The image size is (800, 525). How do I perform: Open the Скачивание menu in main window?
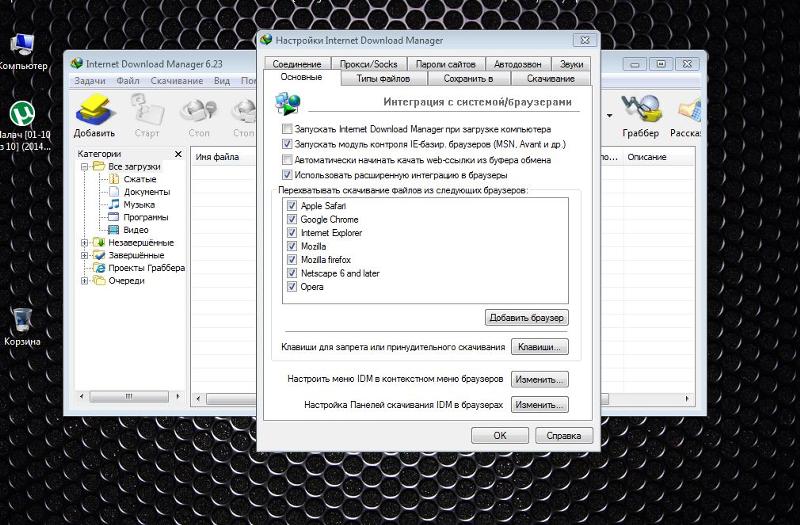[x=177, y=81]
